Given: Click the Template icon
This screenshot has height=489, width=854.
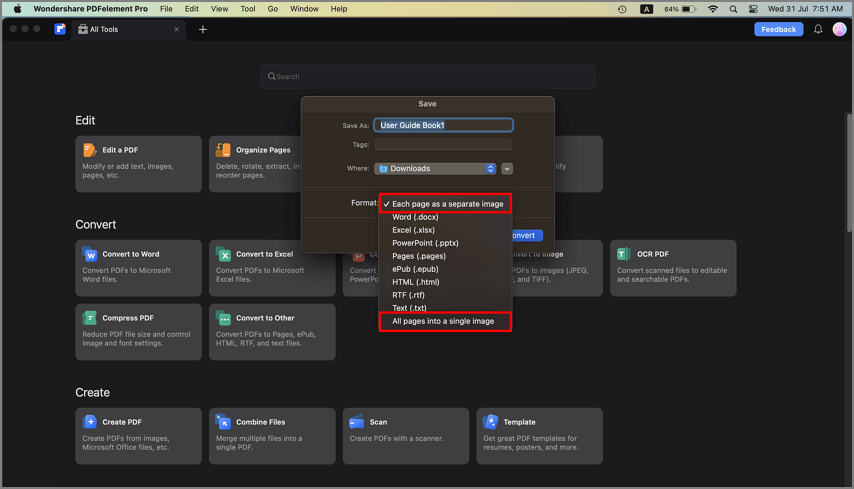Looking at the screenshot, I should 490,422.
